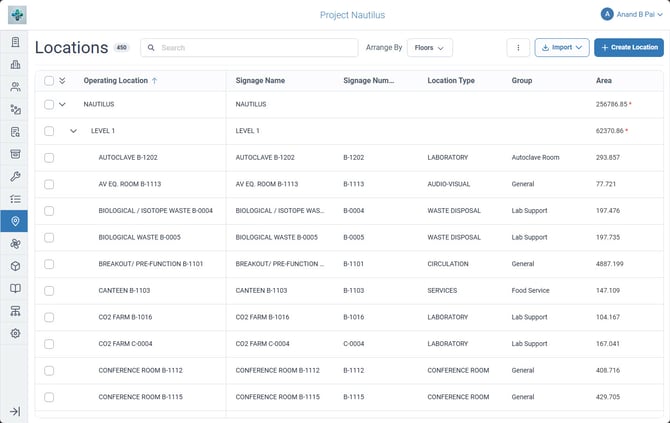Open the fan equipment sidebar icon

point(15,244)
